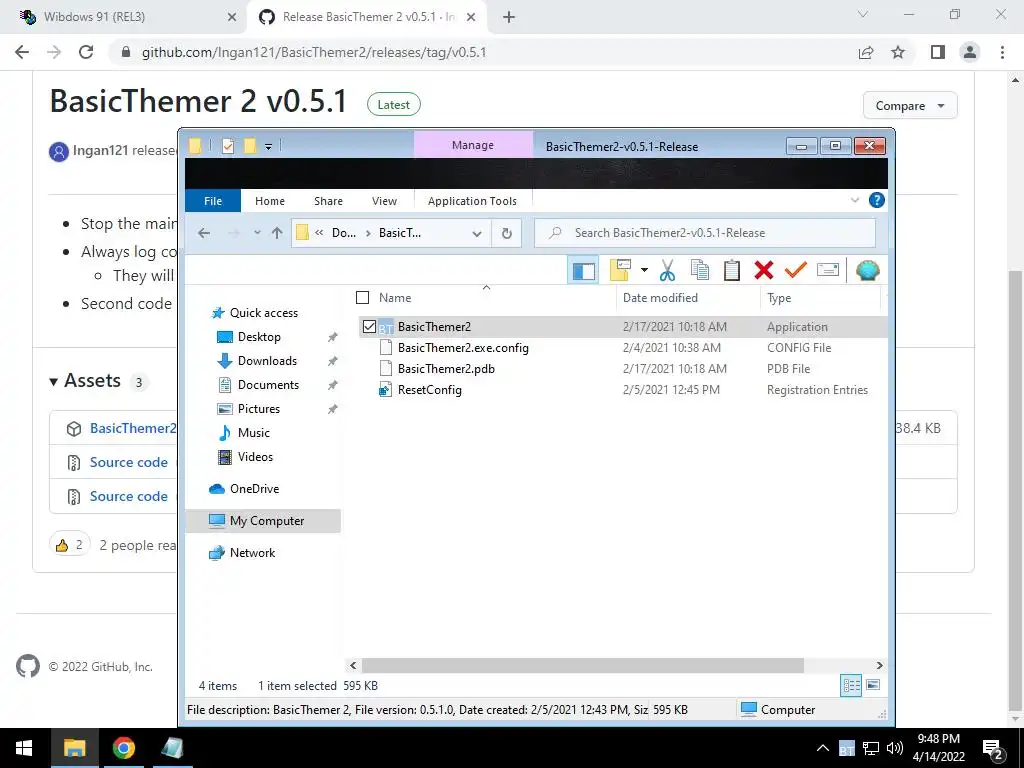Click the envelope email icon in toolbar

[827, 269]
